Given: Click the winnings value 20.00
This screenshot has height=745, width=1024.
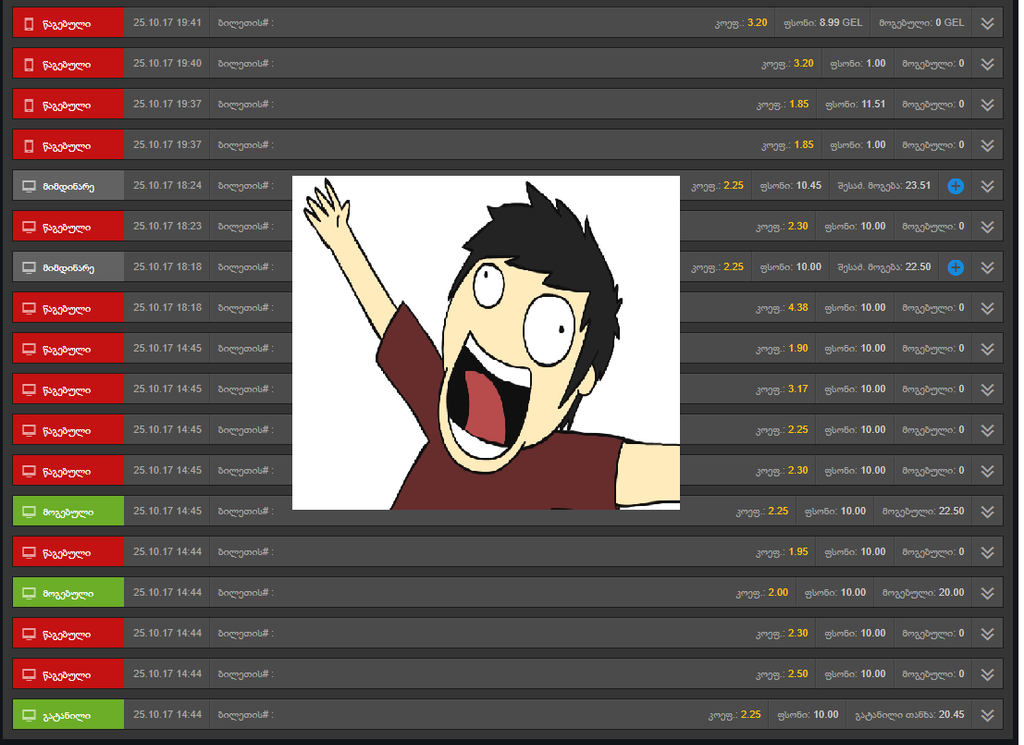Looking at the screenshot, I should tap(952, 593).
